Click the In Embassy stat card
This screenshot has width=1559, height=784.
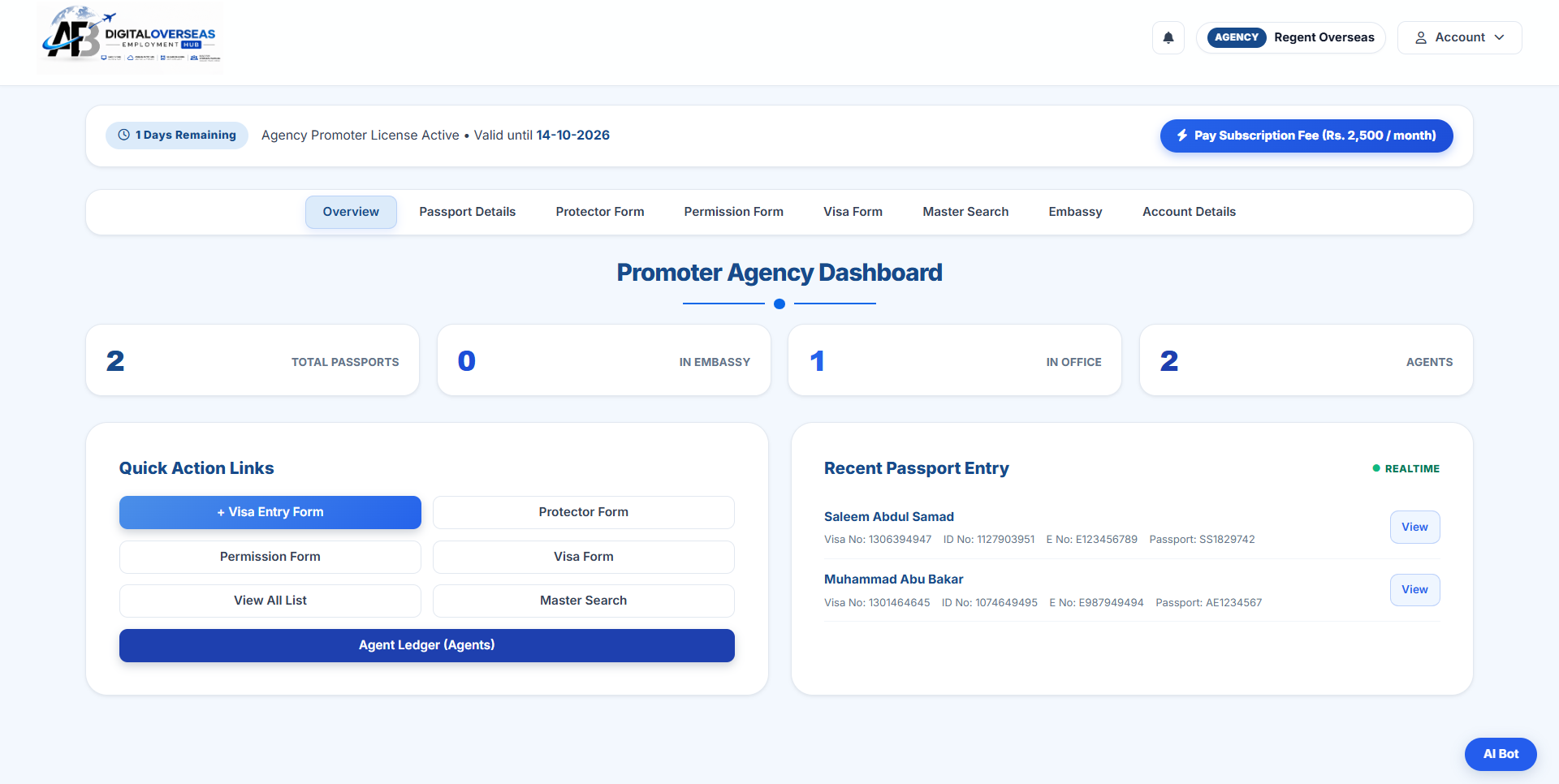[604, 360]
